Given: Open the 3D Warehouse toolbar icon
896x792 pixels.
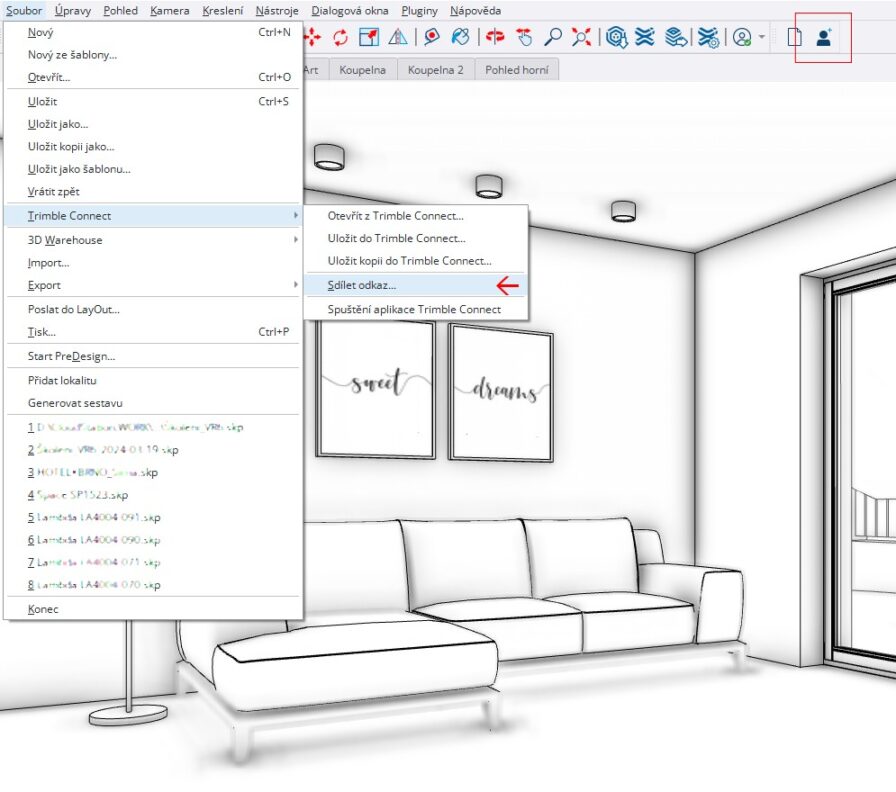Looking at the screenshot, I should (617, 38).
